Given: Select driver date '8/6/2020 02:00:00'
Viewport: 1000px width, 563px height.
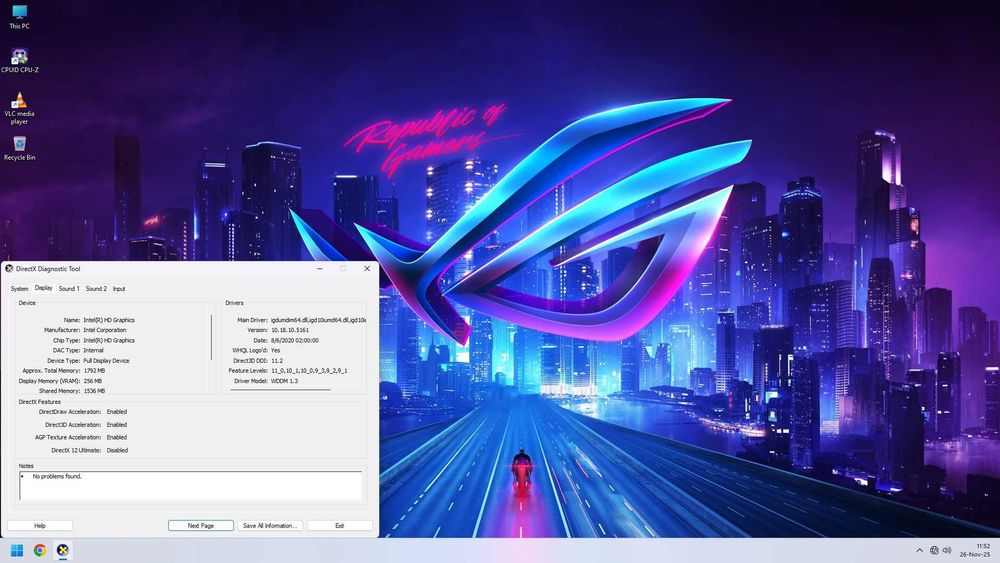Looking at the screenshot, I should click(295, 340).
